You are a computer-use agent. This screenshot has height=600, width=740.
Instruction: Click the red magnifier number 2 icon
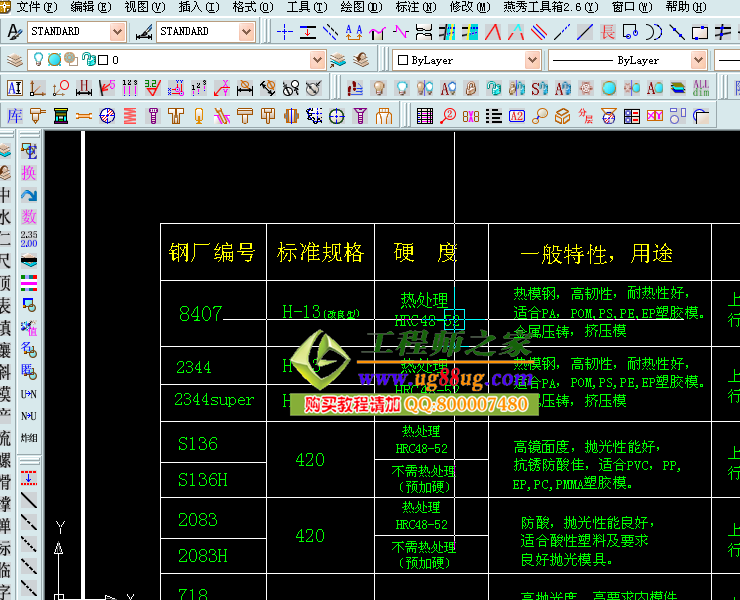(447, 116)
